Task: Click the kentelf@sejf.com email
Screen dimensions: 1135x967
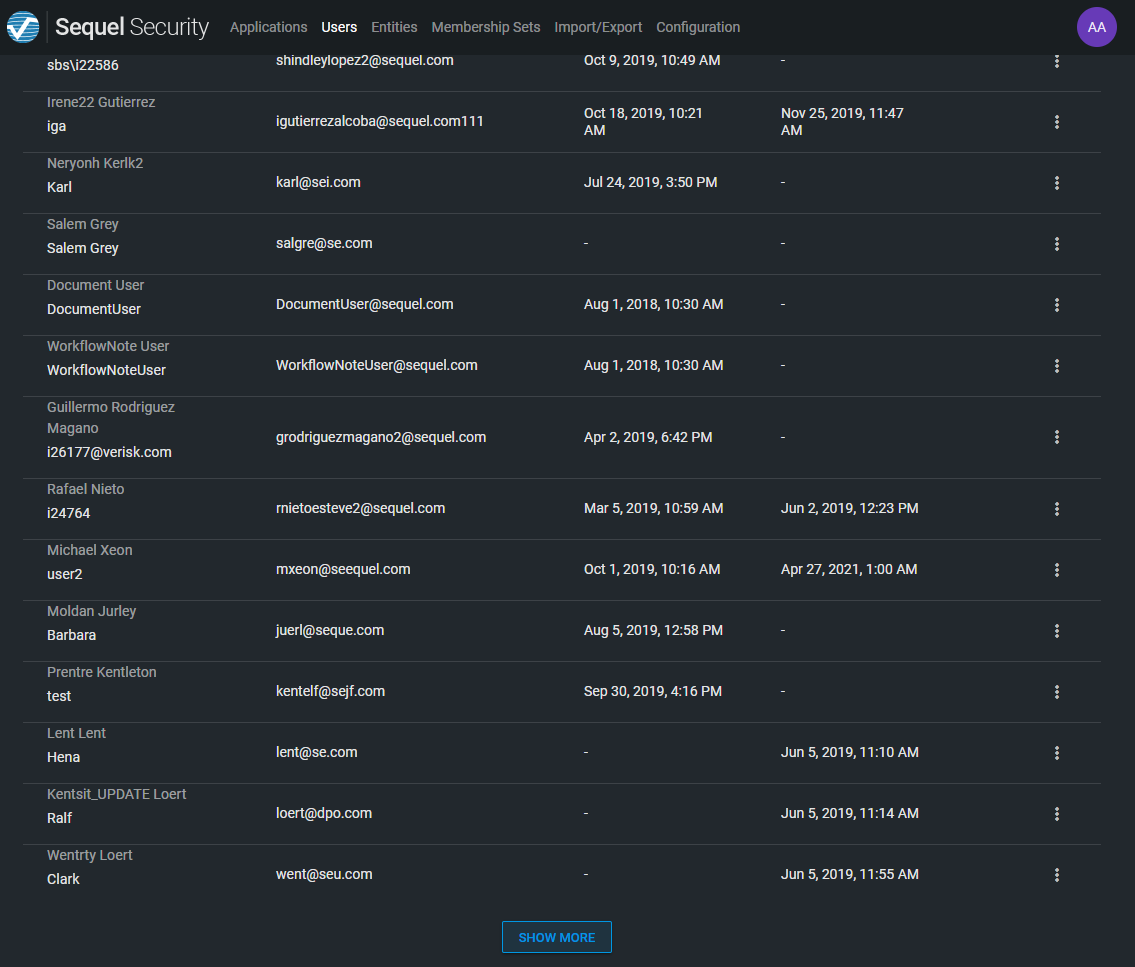Action: [x=330, y=691]
